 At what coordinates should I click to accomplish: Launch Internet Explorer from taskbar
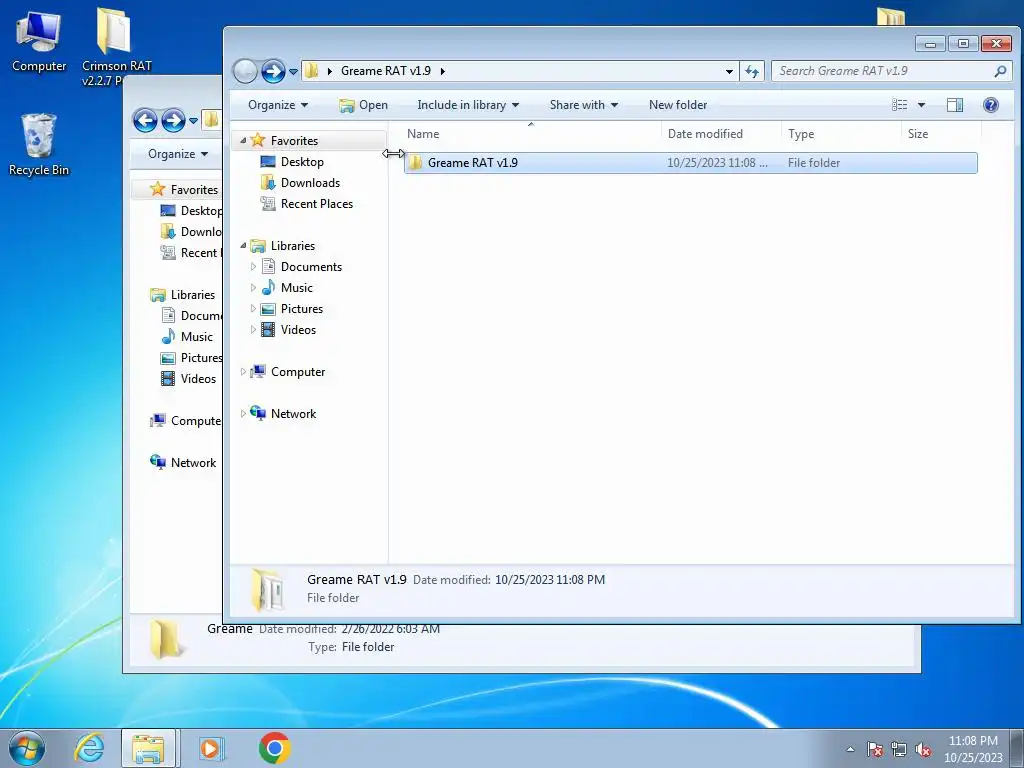[x=89, y=748]
